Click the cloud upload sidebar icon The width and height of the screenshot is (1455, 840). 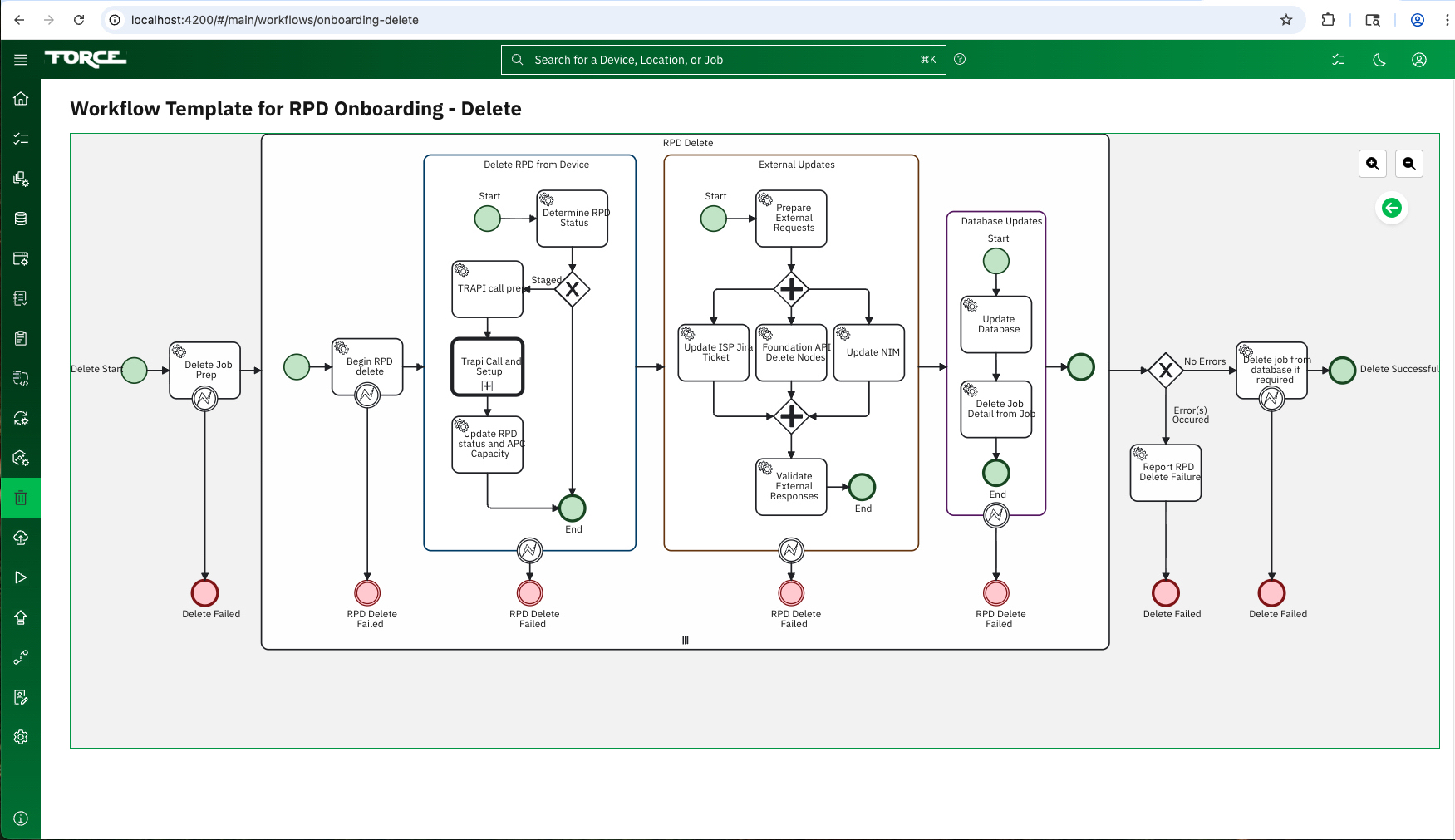(21, 538)
